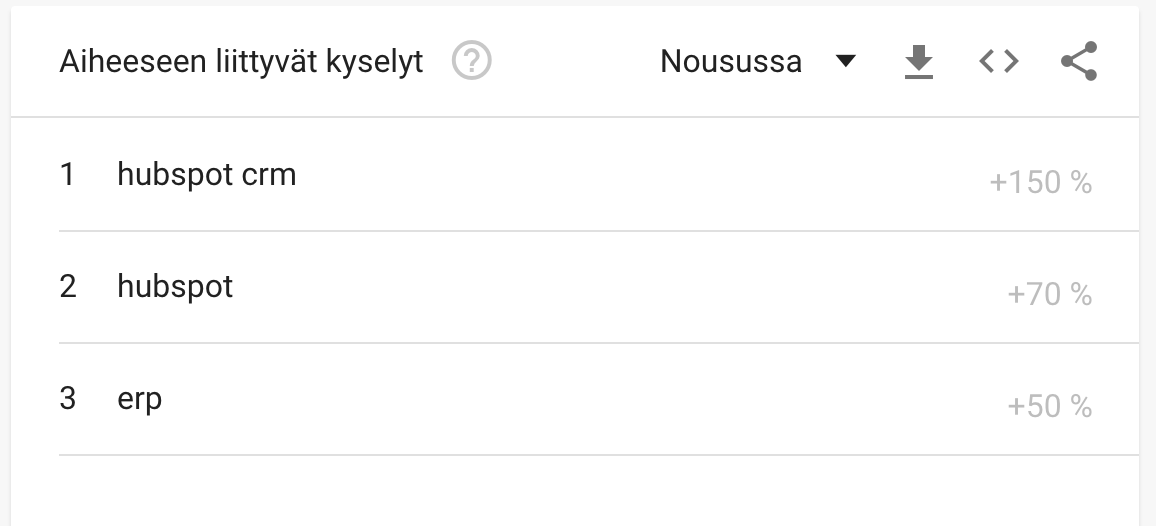
Task: Click the +150 % growth value
Action: point(1040,182)
